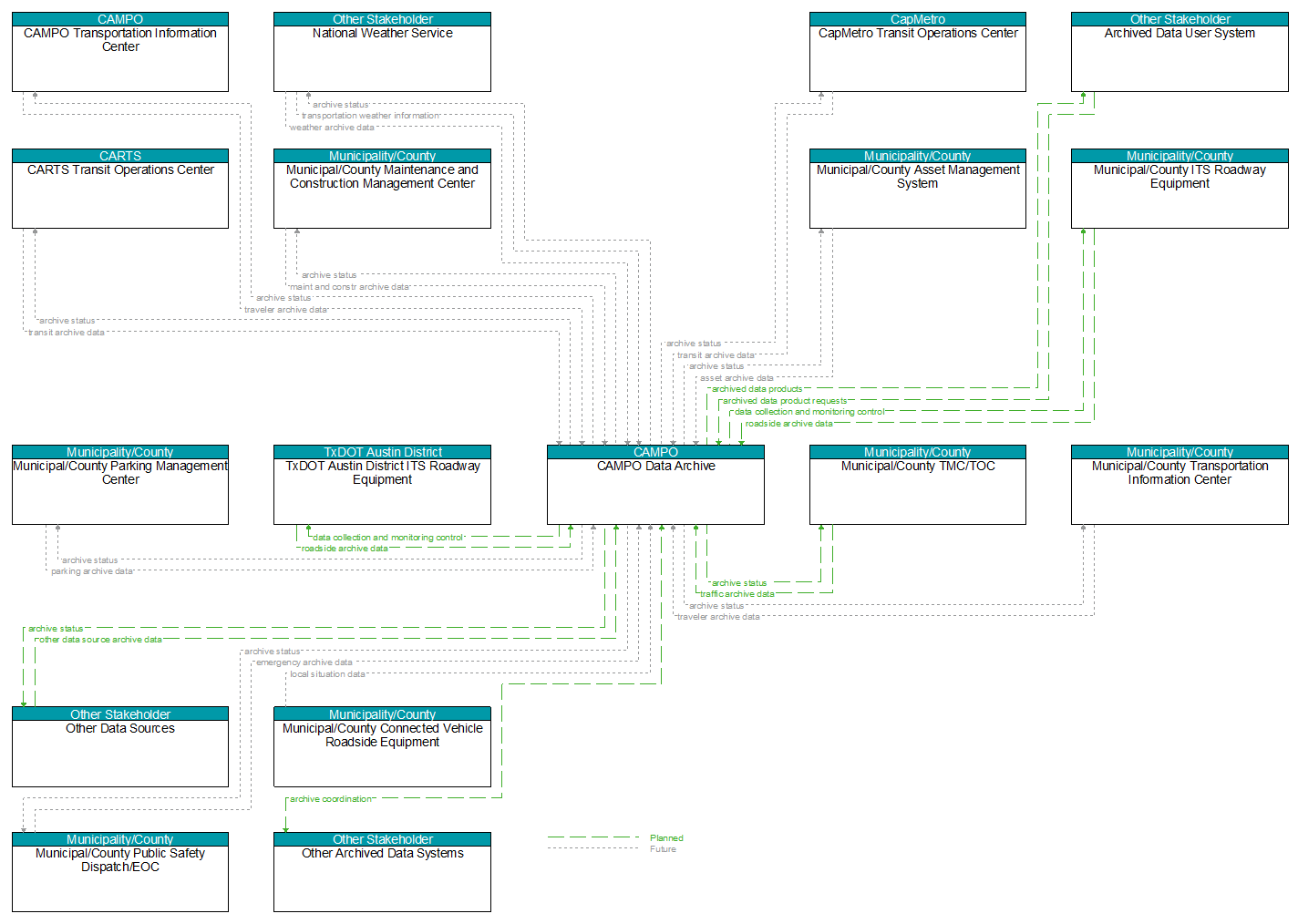Select the 'maint and constr archive data' label
This screenshot has height=924, width=1298.
pos(349,287)
